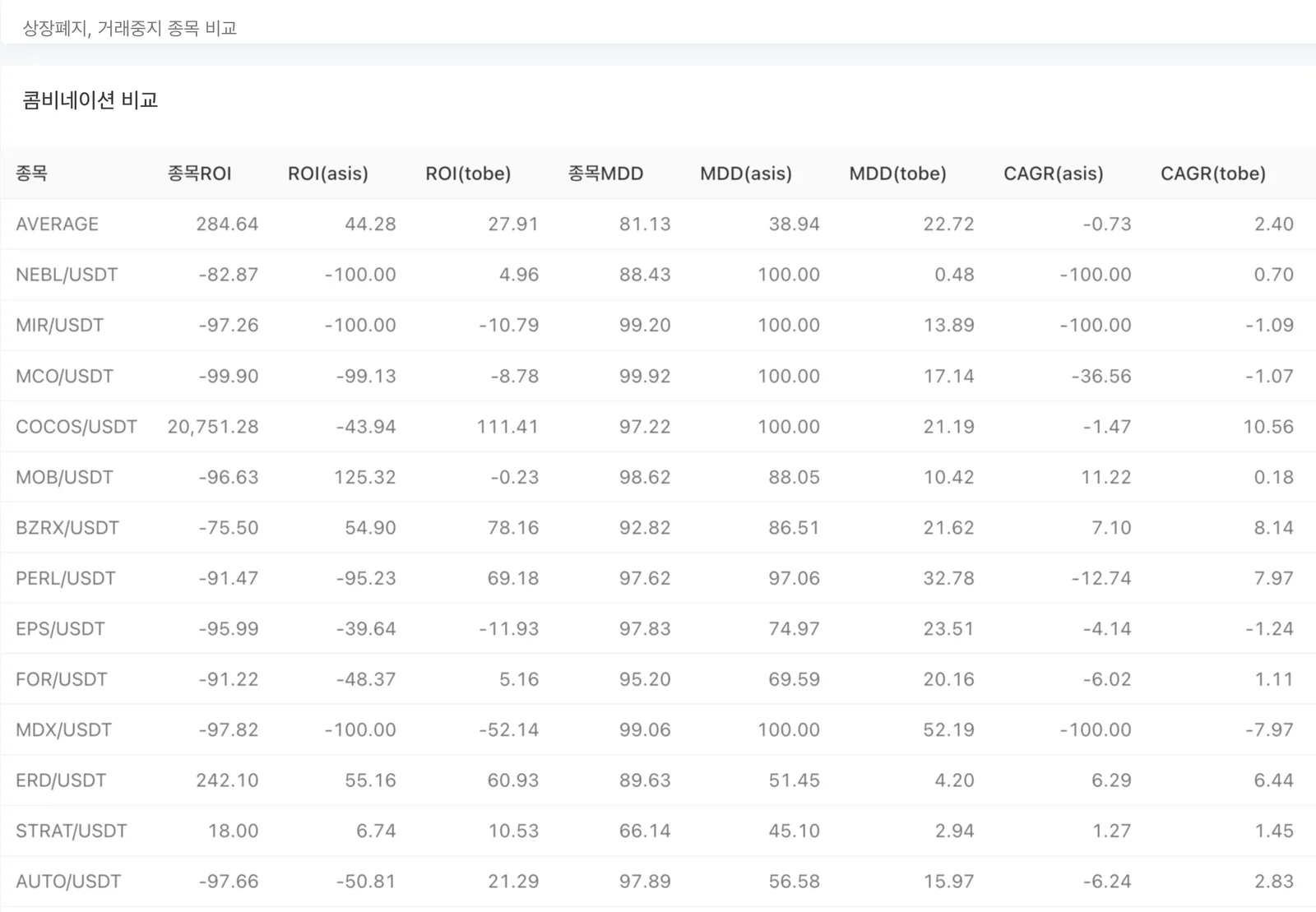Select the AUTO/USDT row

[658, 882]
